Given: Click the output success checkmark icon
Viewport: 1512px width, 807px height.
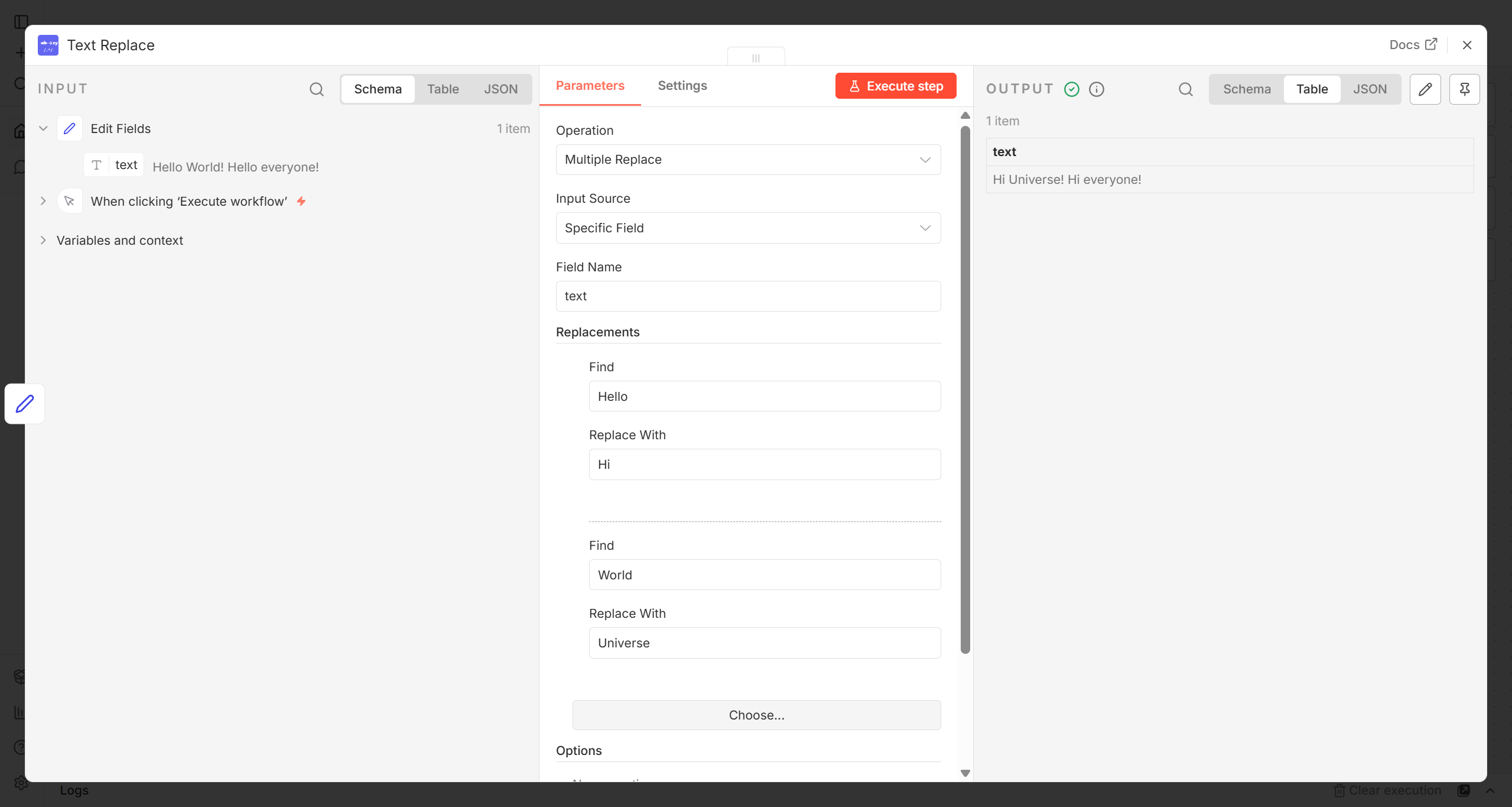Looking at the screenshot, I should pyautogui.click(x=1071, y=89).
